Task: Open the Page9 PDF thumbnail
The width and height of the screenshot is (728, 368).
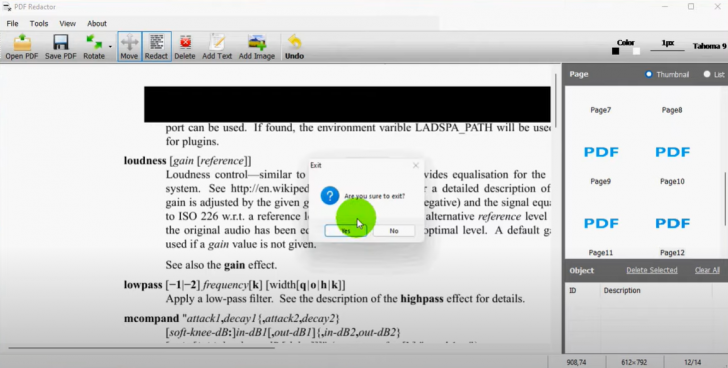Action: (x=601, y=152)
